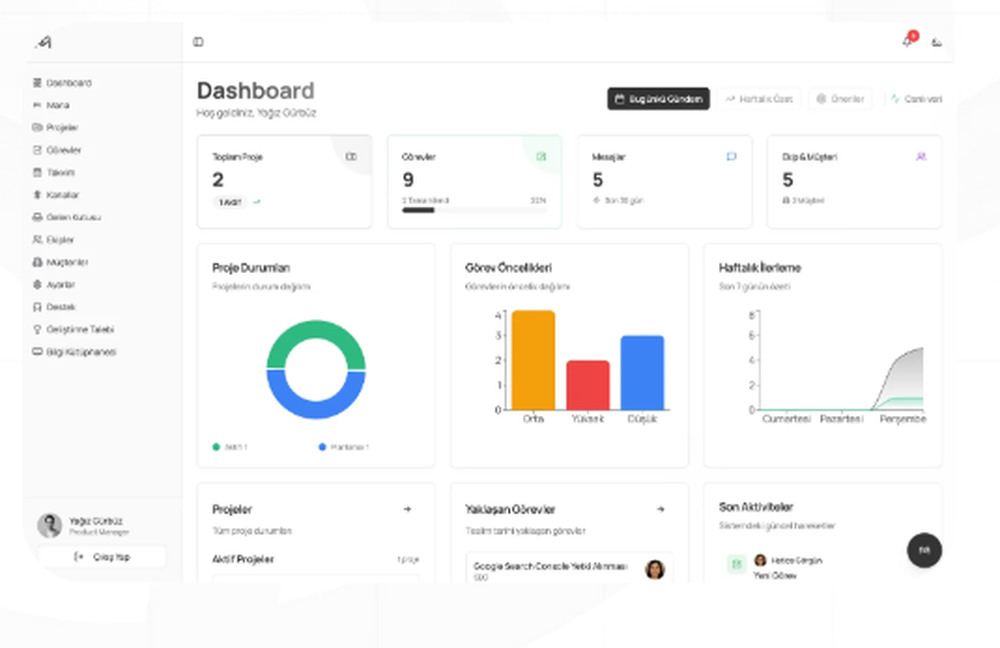Open the Yağız Gürbüz profile avatar
The width and height of the screenshot is (1000, 648).
(49, 525)
